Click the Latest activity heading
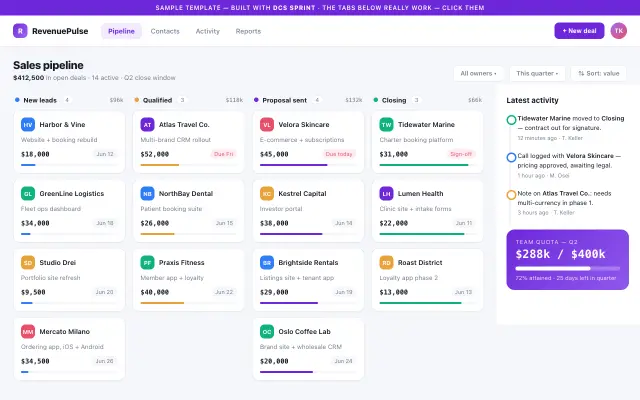The image size is (640, 400). (532, 100)
